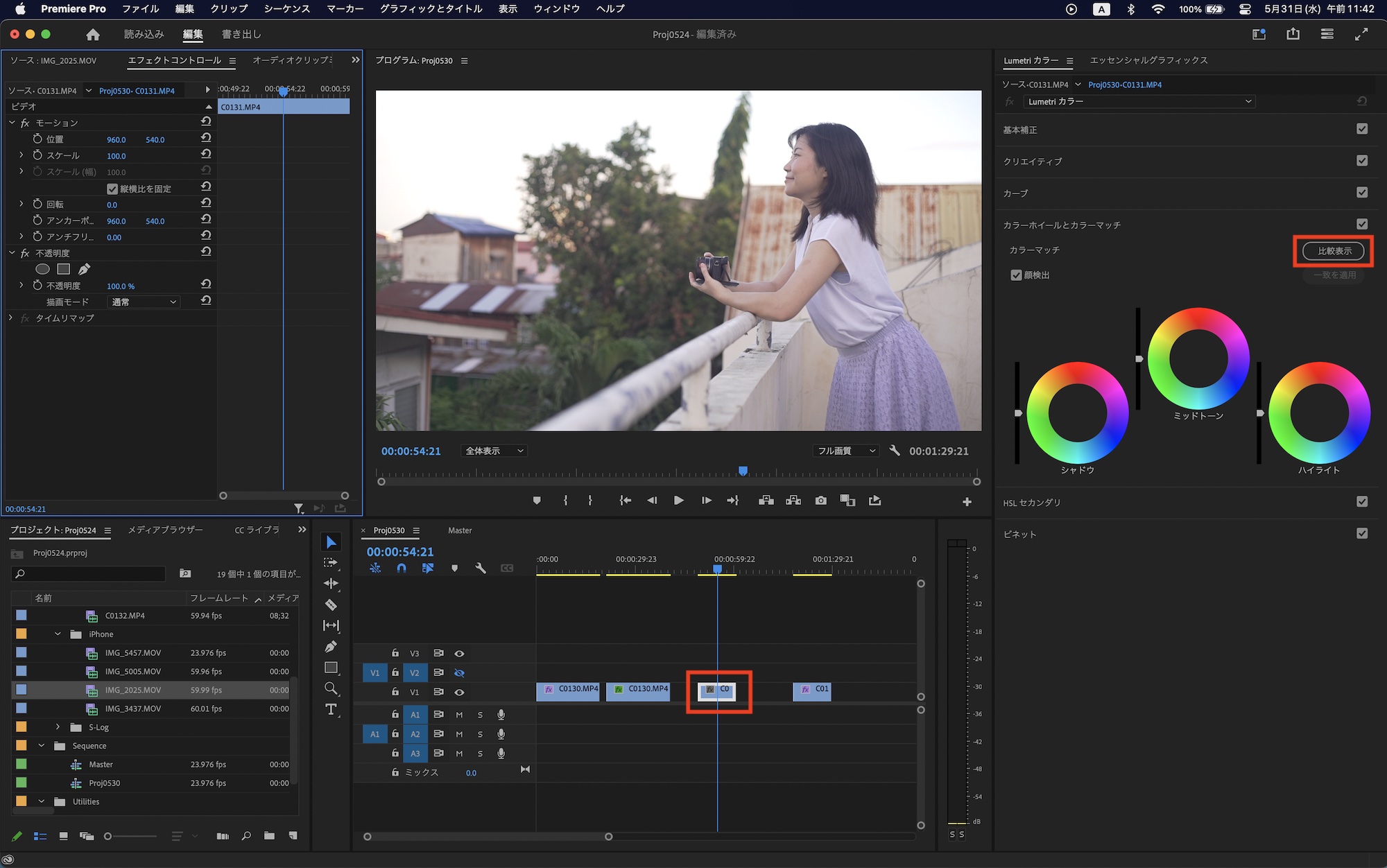Select the Razor tool in timeline toolbar
This screenshot has width=1387, height=868.
tap(331, 605)
